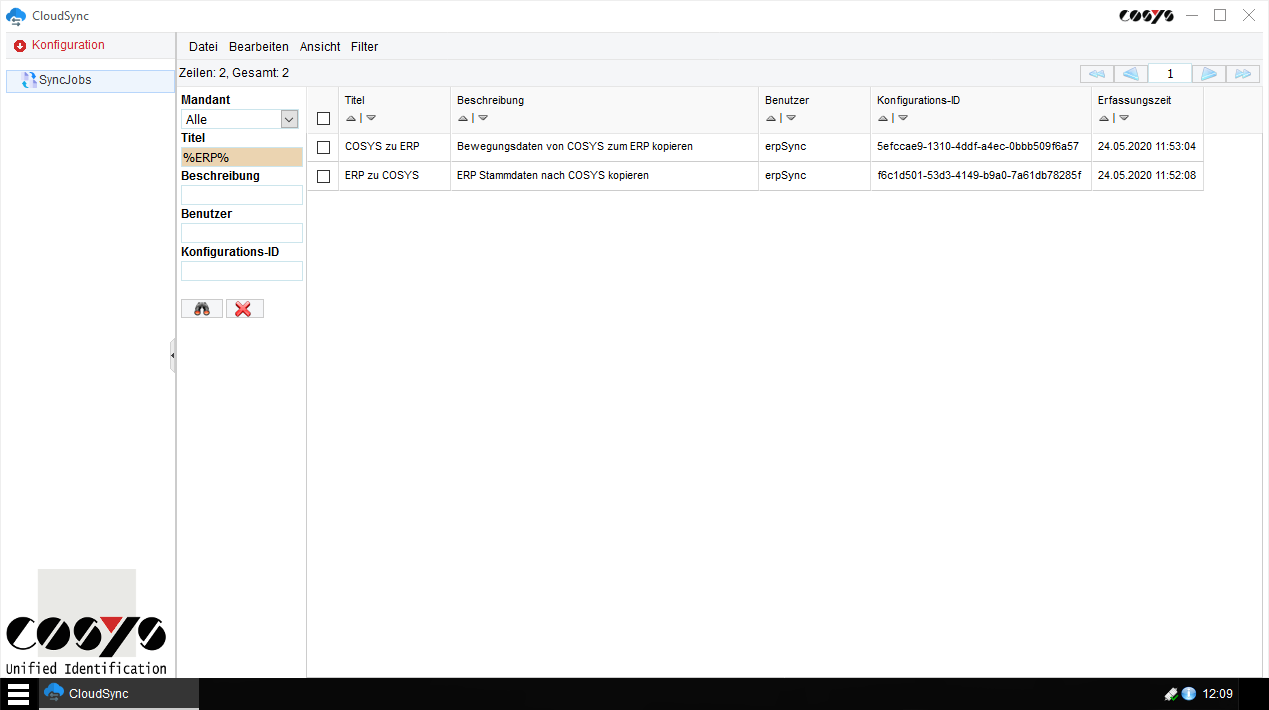Check the checkbox for the COSYS zu ERP row
The height and width of the screenshot is (710, 1269).
coord(323,146)
